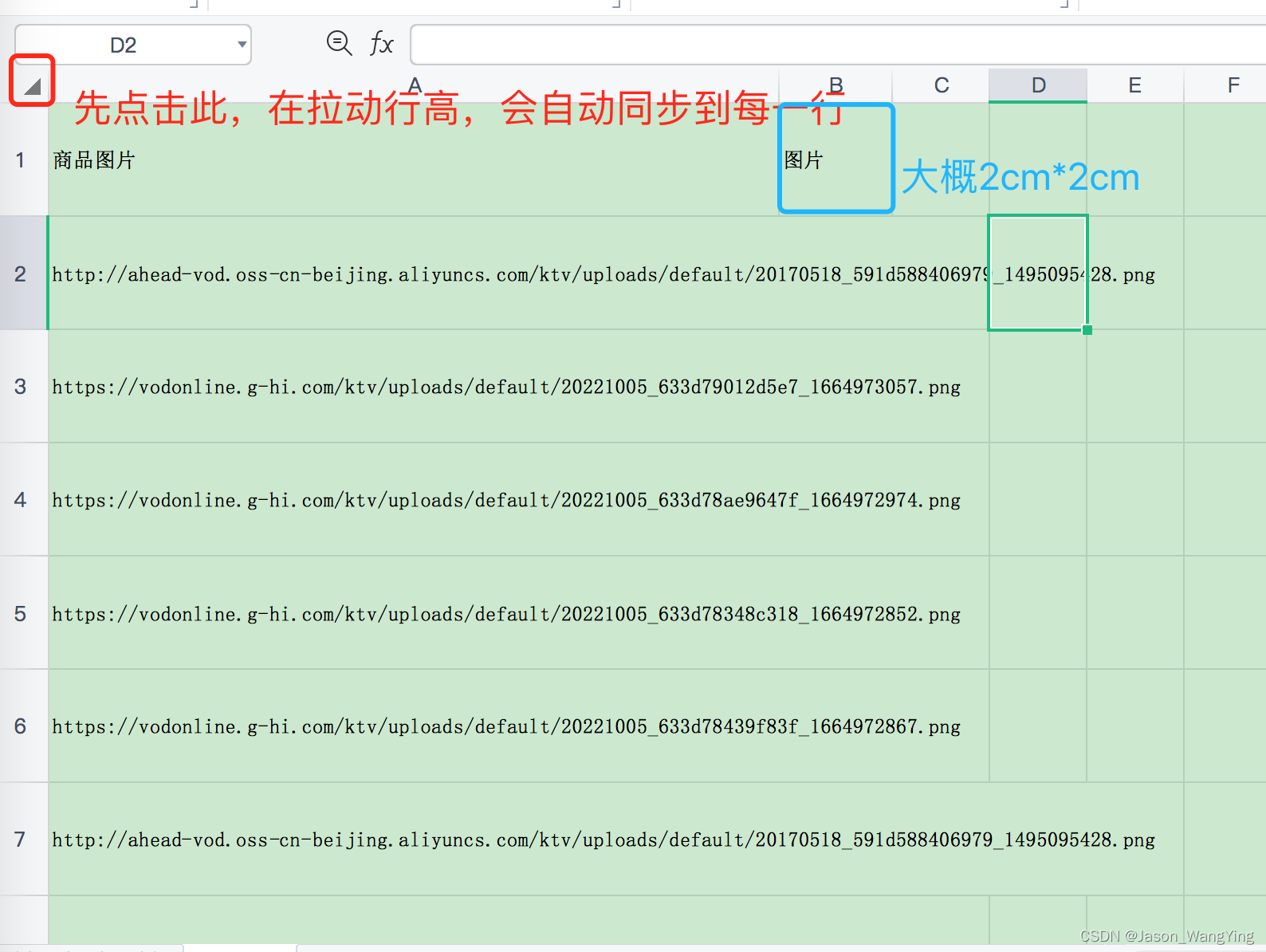Select row 7 header
Screen dimensions: 1266x952
[24, 840]
